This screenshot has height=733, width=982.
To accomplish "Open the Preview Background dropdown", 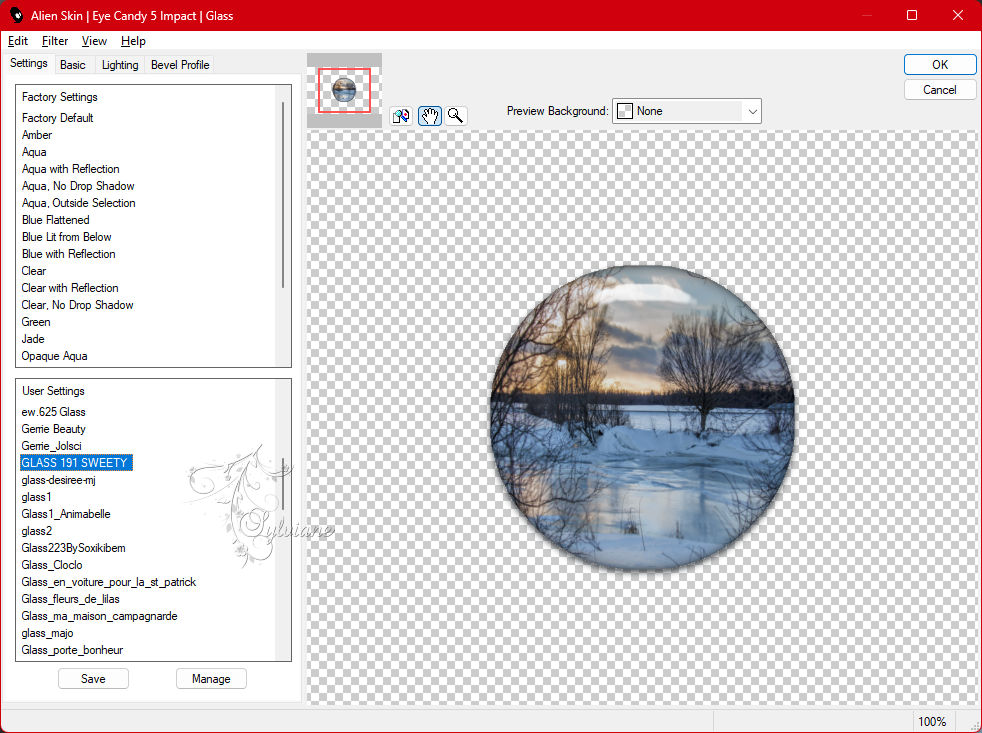I will tap(686, 111).
